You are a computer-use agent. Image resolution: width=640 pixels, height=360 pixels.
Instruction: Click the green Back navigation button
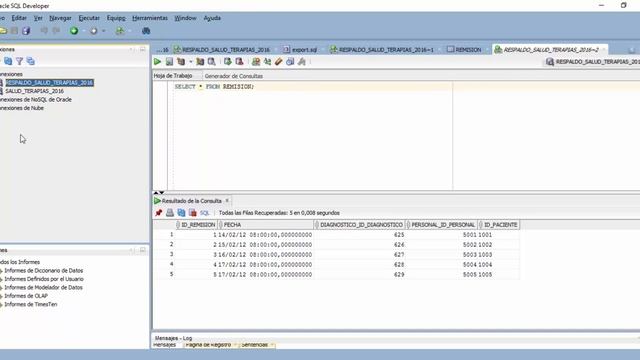(x=74, y=31)
